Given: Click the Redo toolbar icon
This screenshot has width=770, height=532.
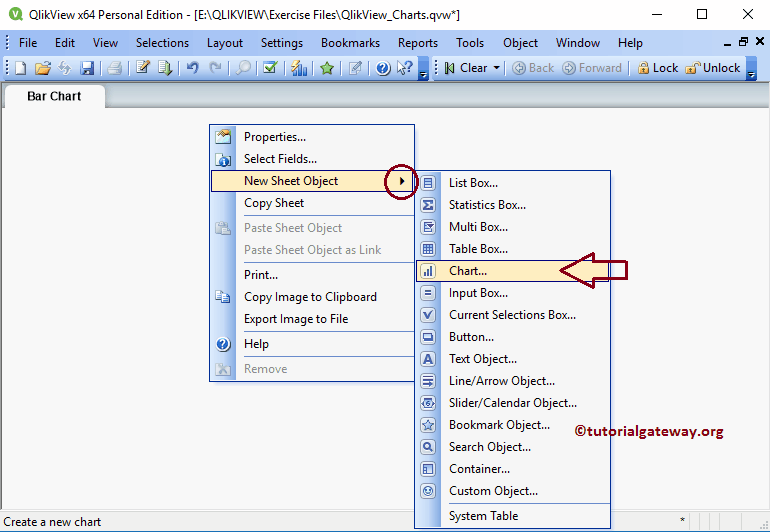Looking at the screenshot, I should point(215,68).
